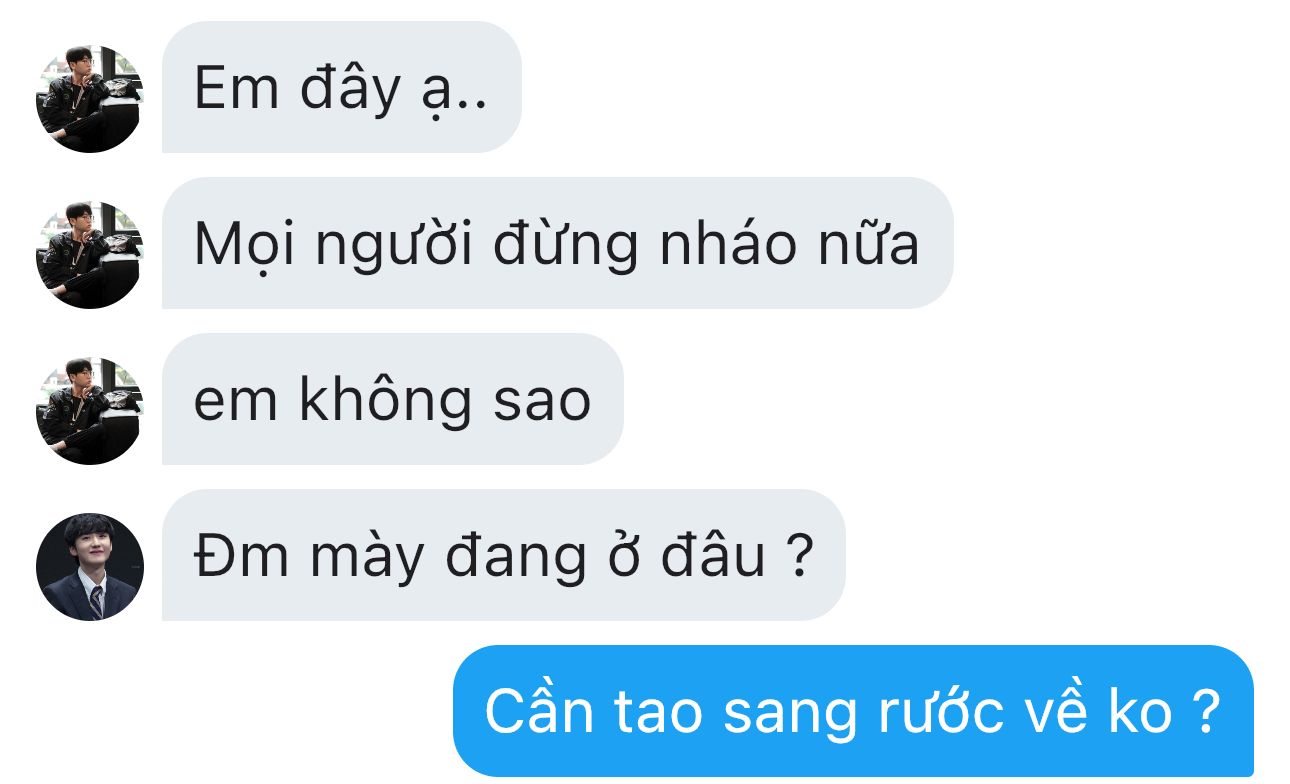Open the avatar beside "Em đây ạ.."
This screenshot has width=1290, height=784.
90,99
